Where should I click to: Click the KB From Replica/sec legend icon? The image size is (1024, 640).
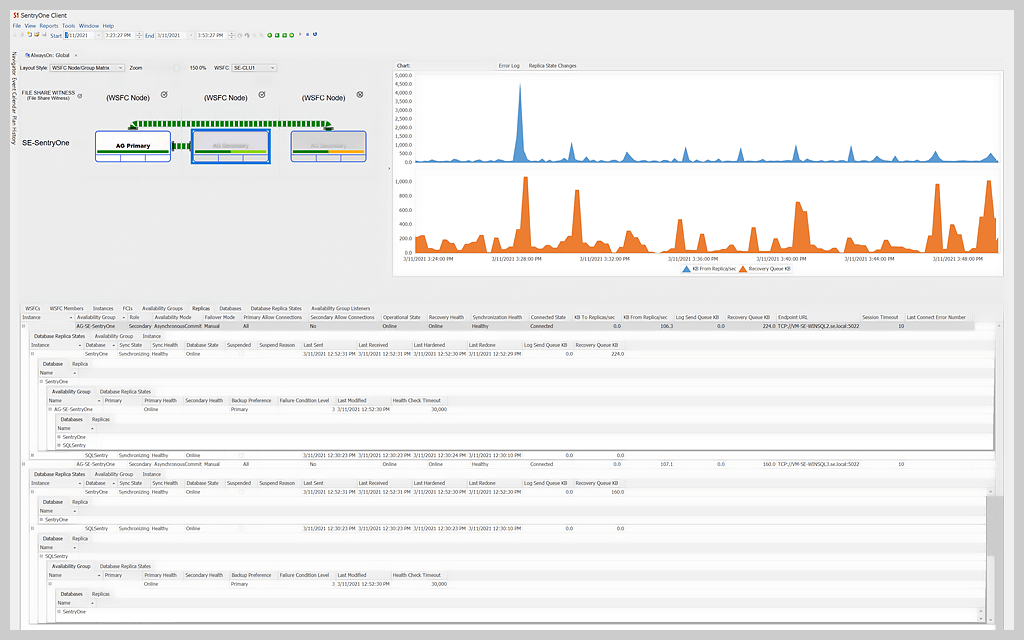click(685, 269)
